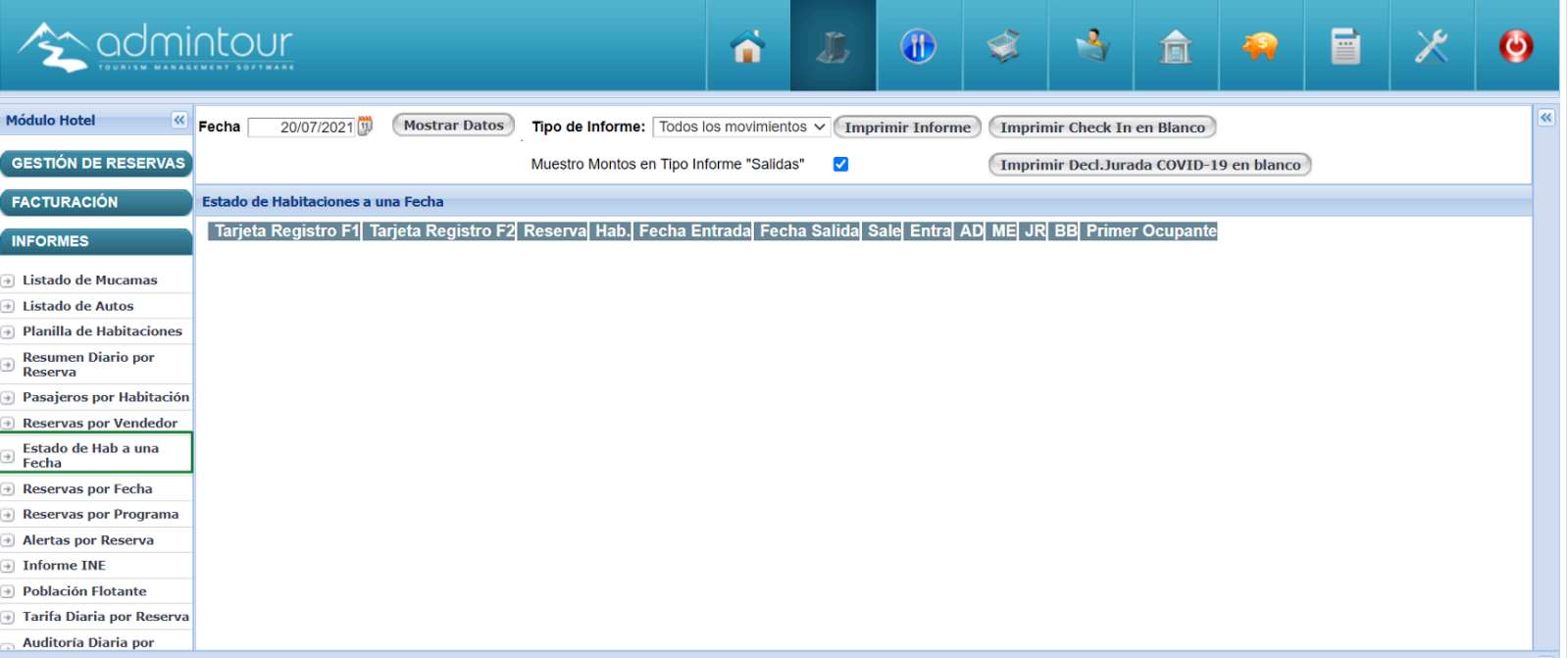Viewport: 1568px width, 658px height.
Task: Click the red power logout icon
Action: pos(1516,46)
